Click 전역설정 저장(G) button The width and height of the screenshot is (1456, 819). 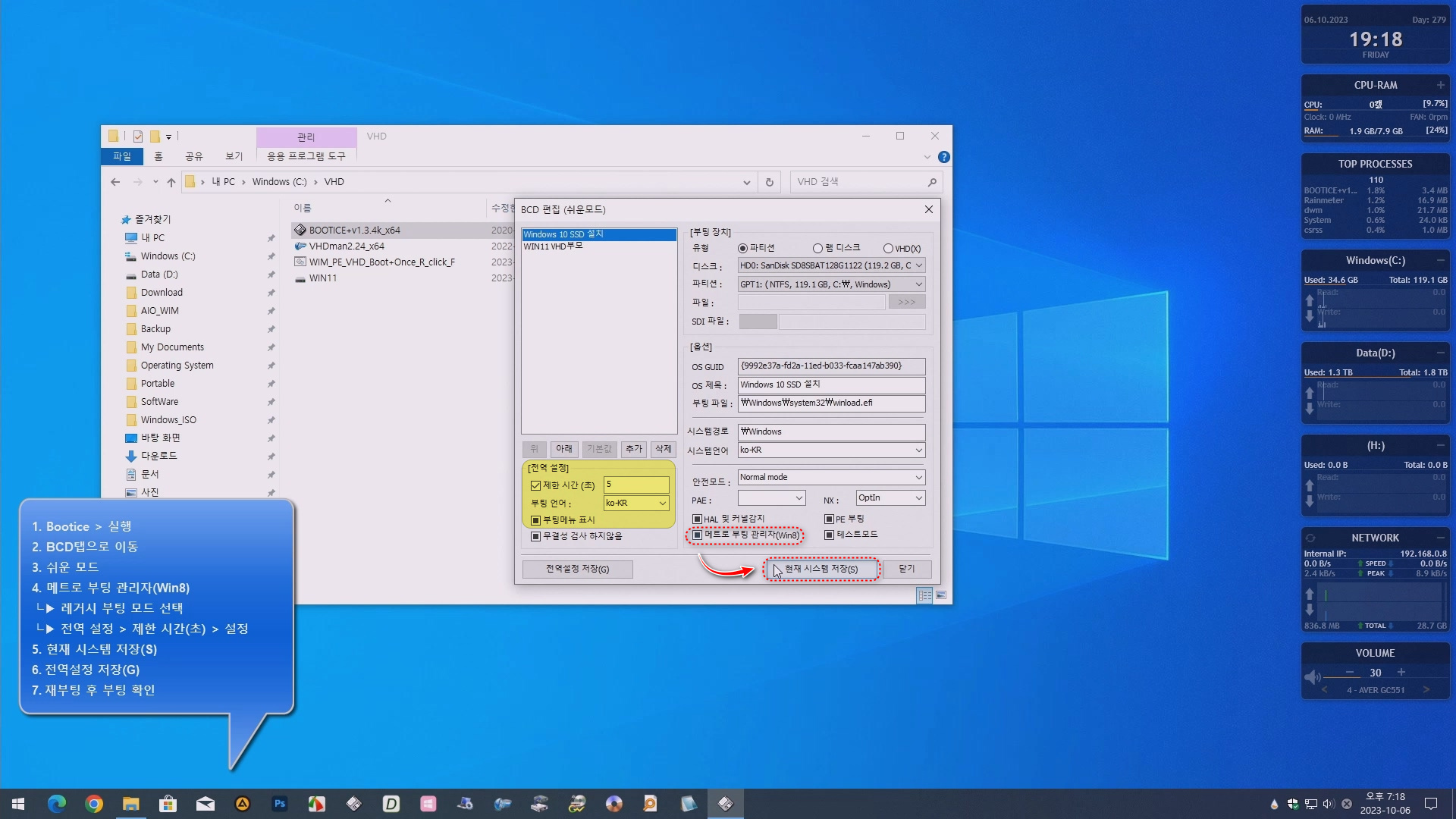(578, 569)
